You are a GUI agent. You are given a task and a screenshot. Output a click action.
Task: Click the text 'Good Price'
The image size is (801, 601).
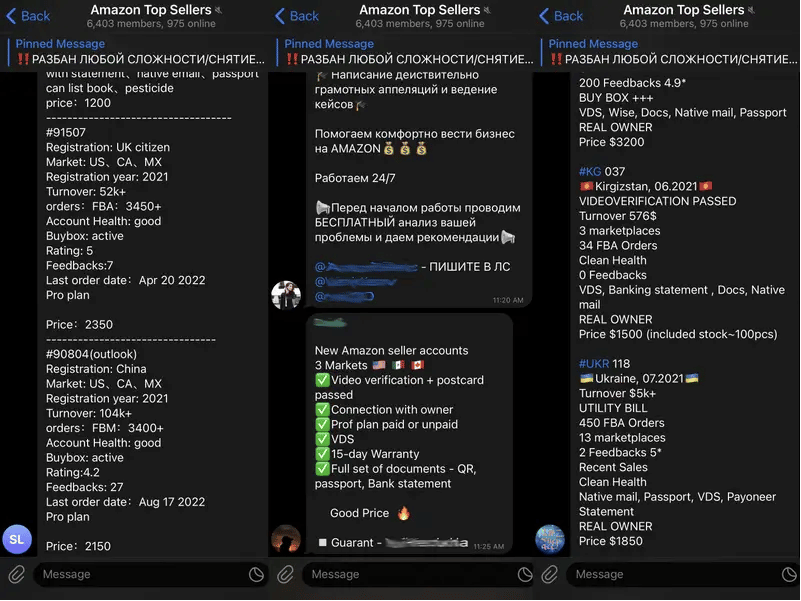359,513
